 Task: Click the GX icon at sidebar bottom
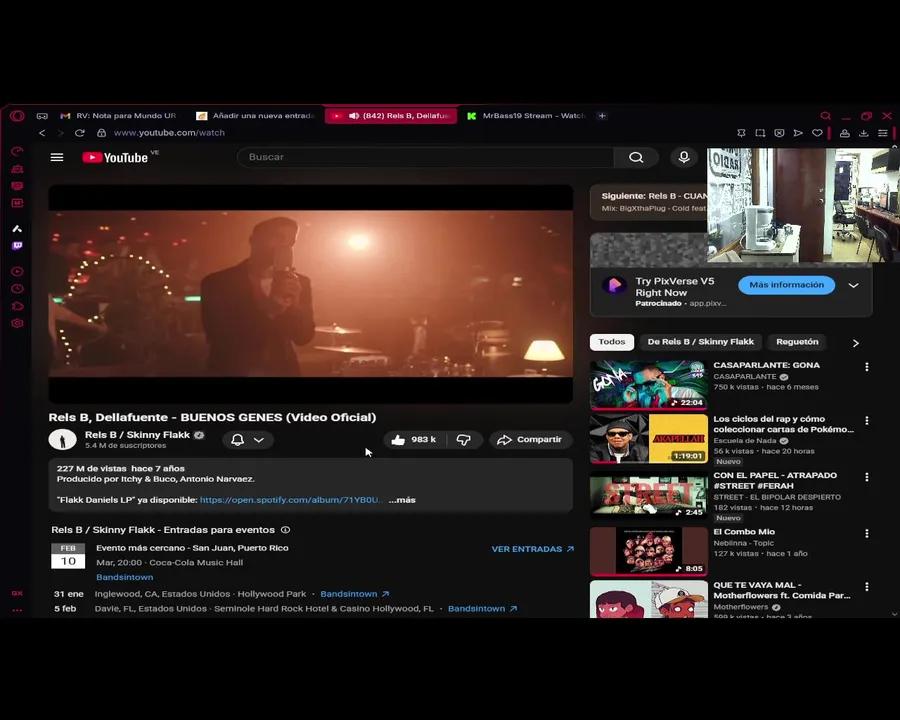pos(17,593)
